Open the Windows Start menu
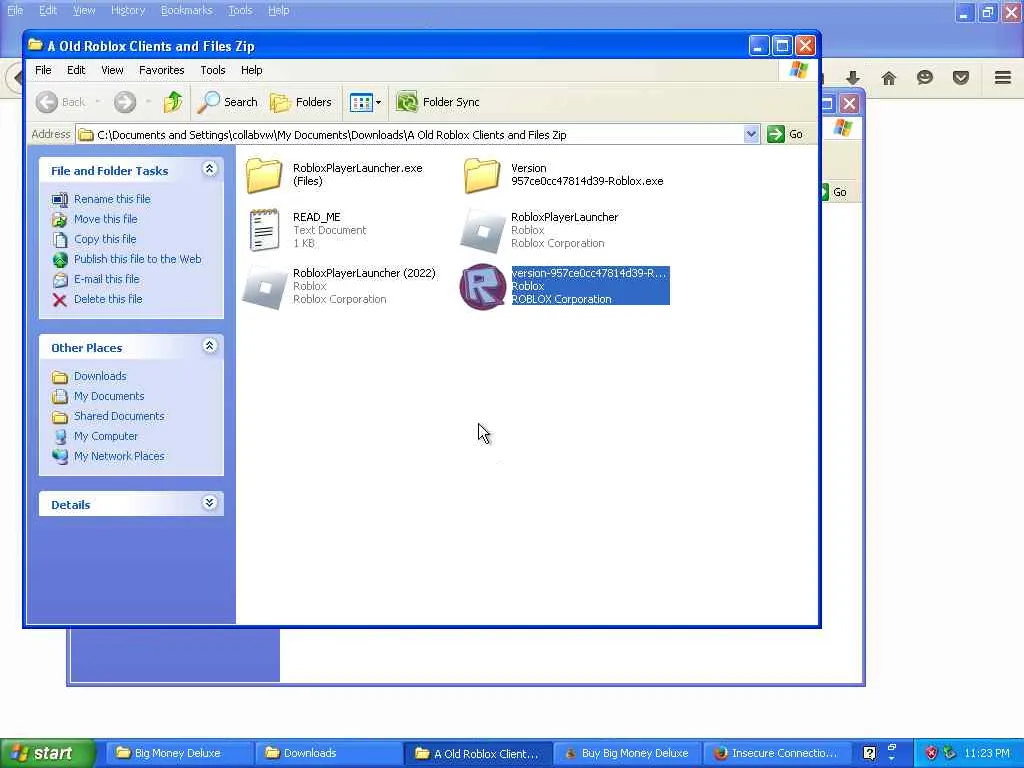1024x768 pixels. coord(47,753)
